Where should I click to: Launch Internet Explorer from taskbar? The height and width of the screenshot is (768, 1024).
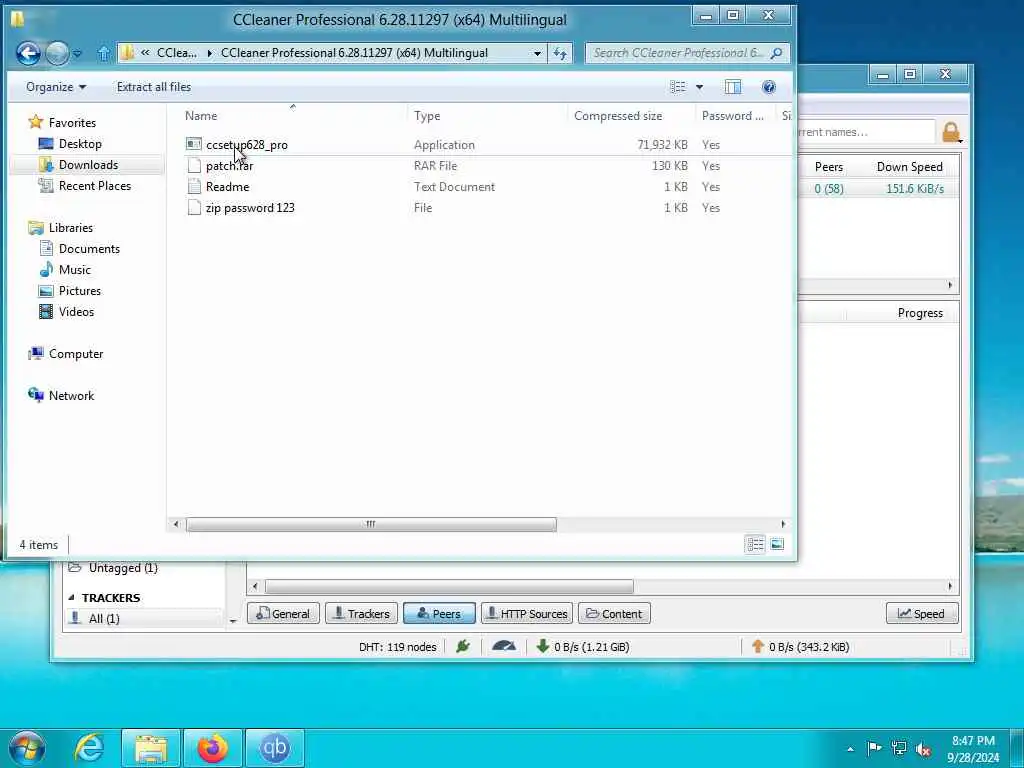(89, 748)
